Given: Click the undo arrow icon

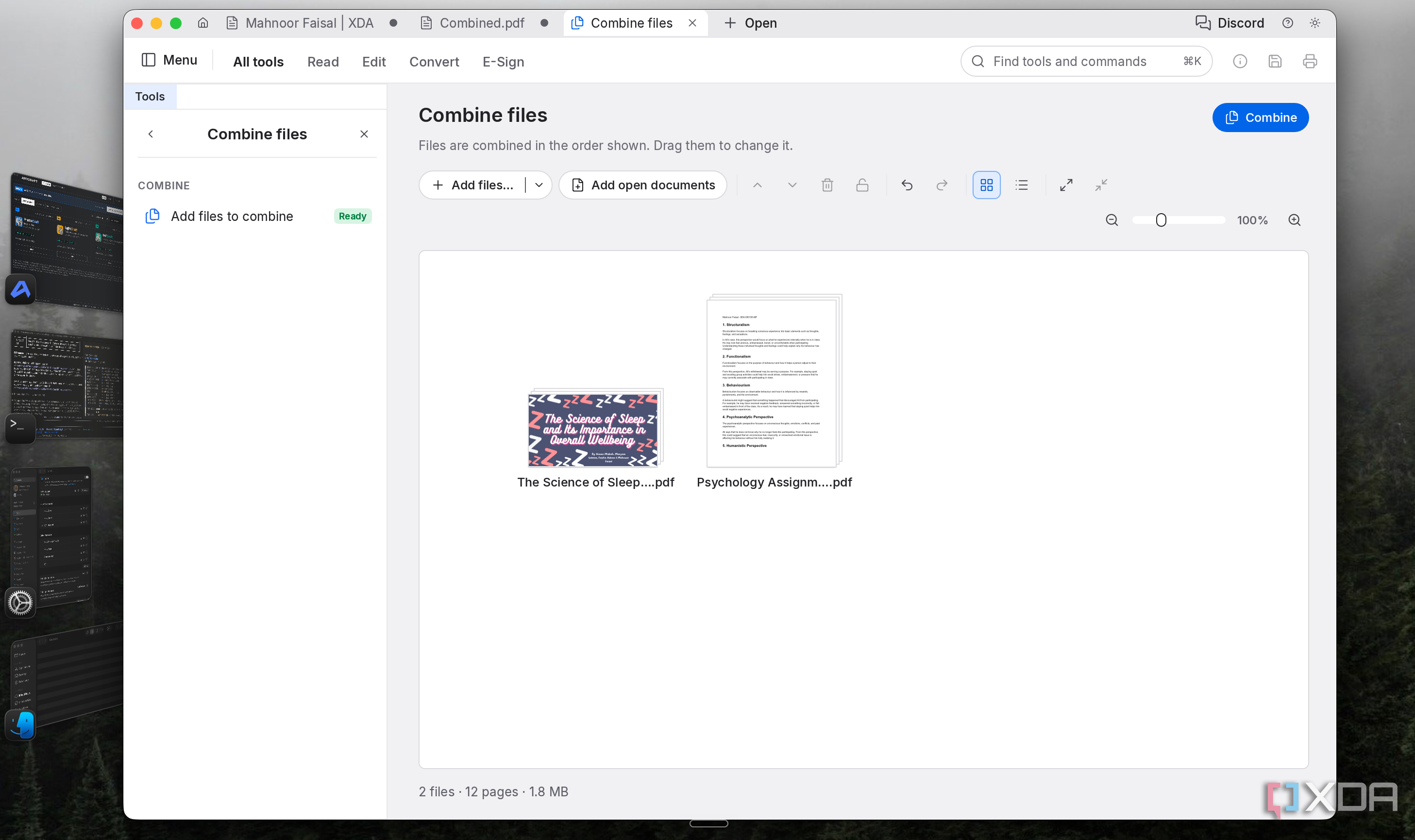Looking at the screenshot, I should 907,185.
